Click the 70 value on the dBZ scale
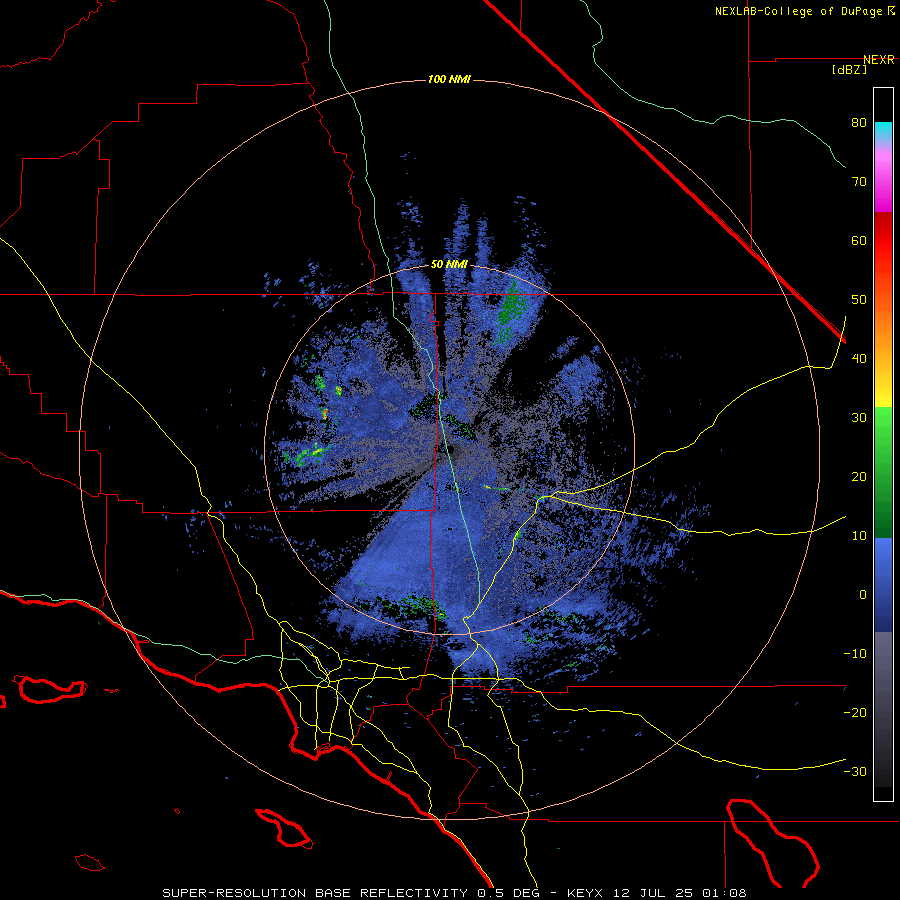The height and width of the screenshot is (900, 900). pos(859,181)
